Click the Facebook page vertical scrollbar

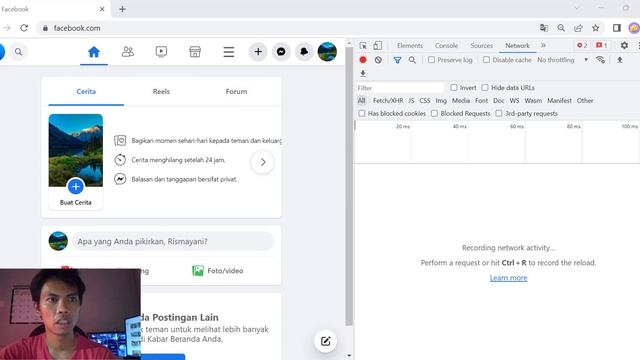(349, 186)
